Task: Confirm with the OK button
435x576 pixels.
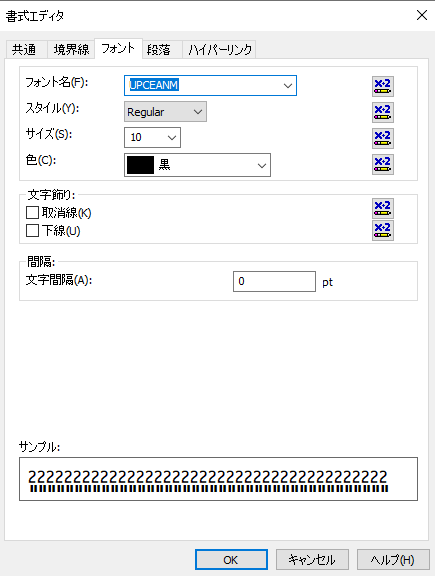Action: point(231,559)
